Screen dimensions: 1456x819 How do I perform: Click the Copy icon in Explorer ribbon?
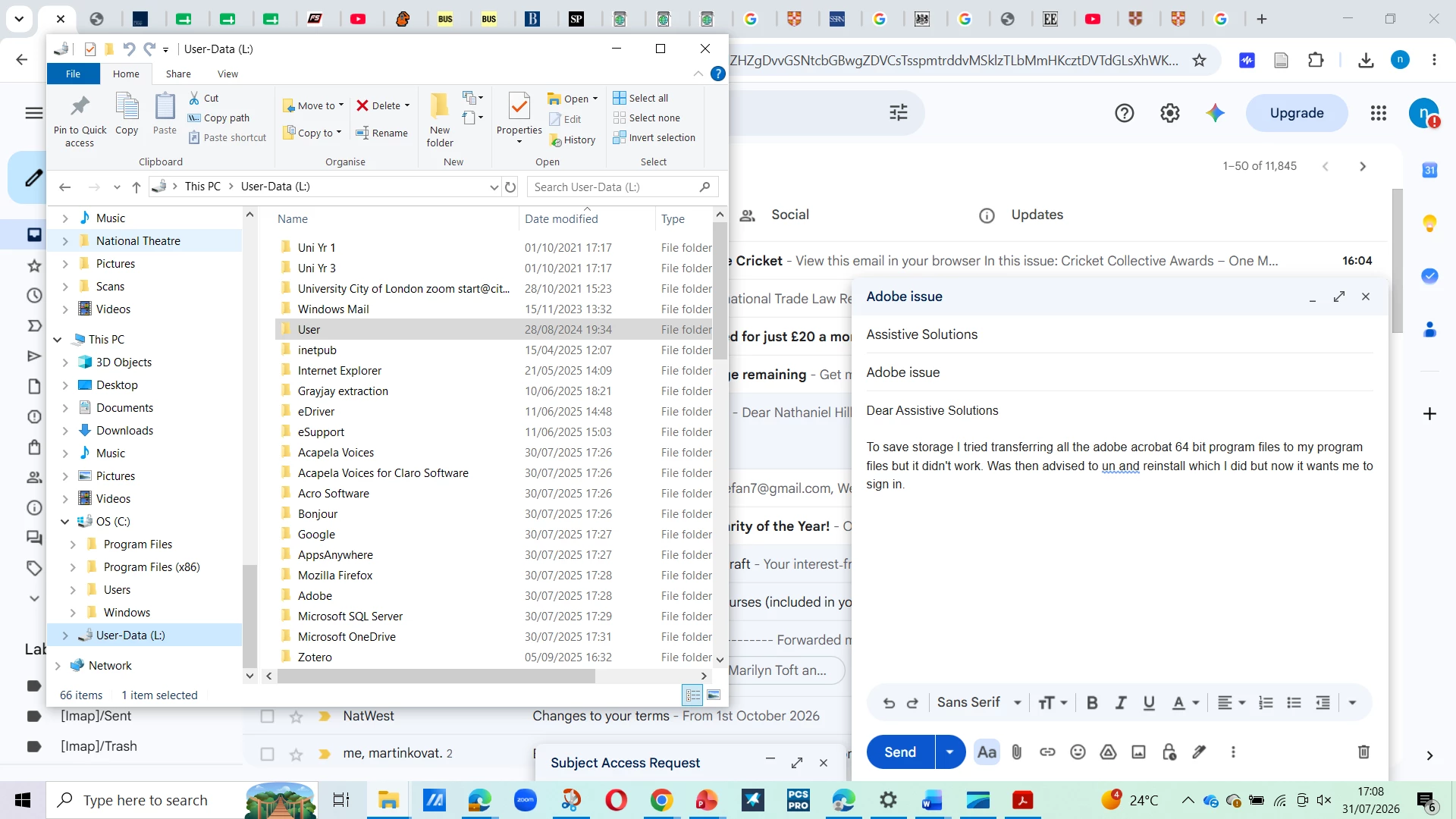point(127,114)
